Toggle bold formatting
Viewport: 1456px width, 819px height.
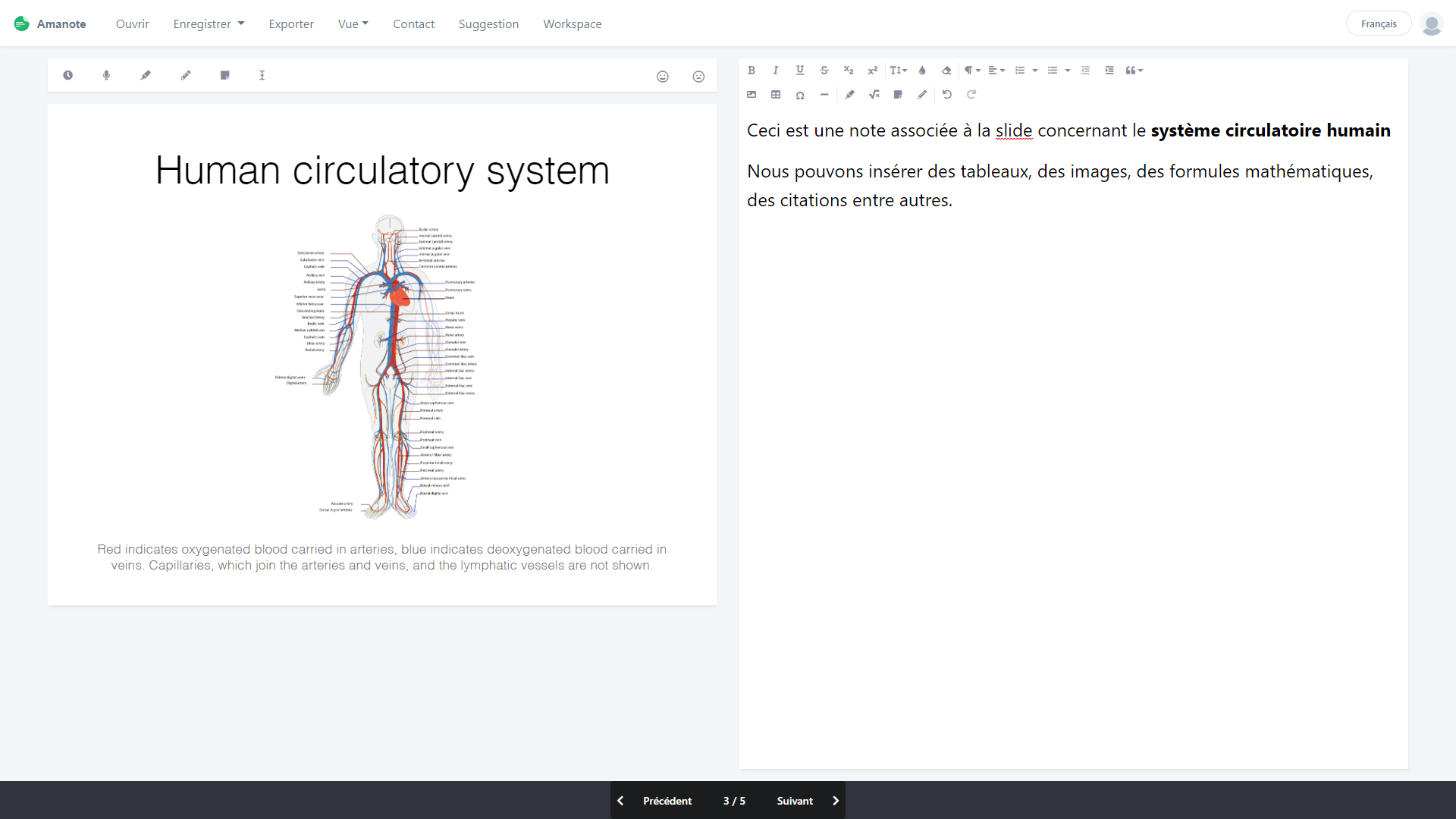click(751, 71)
